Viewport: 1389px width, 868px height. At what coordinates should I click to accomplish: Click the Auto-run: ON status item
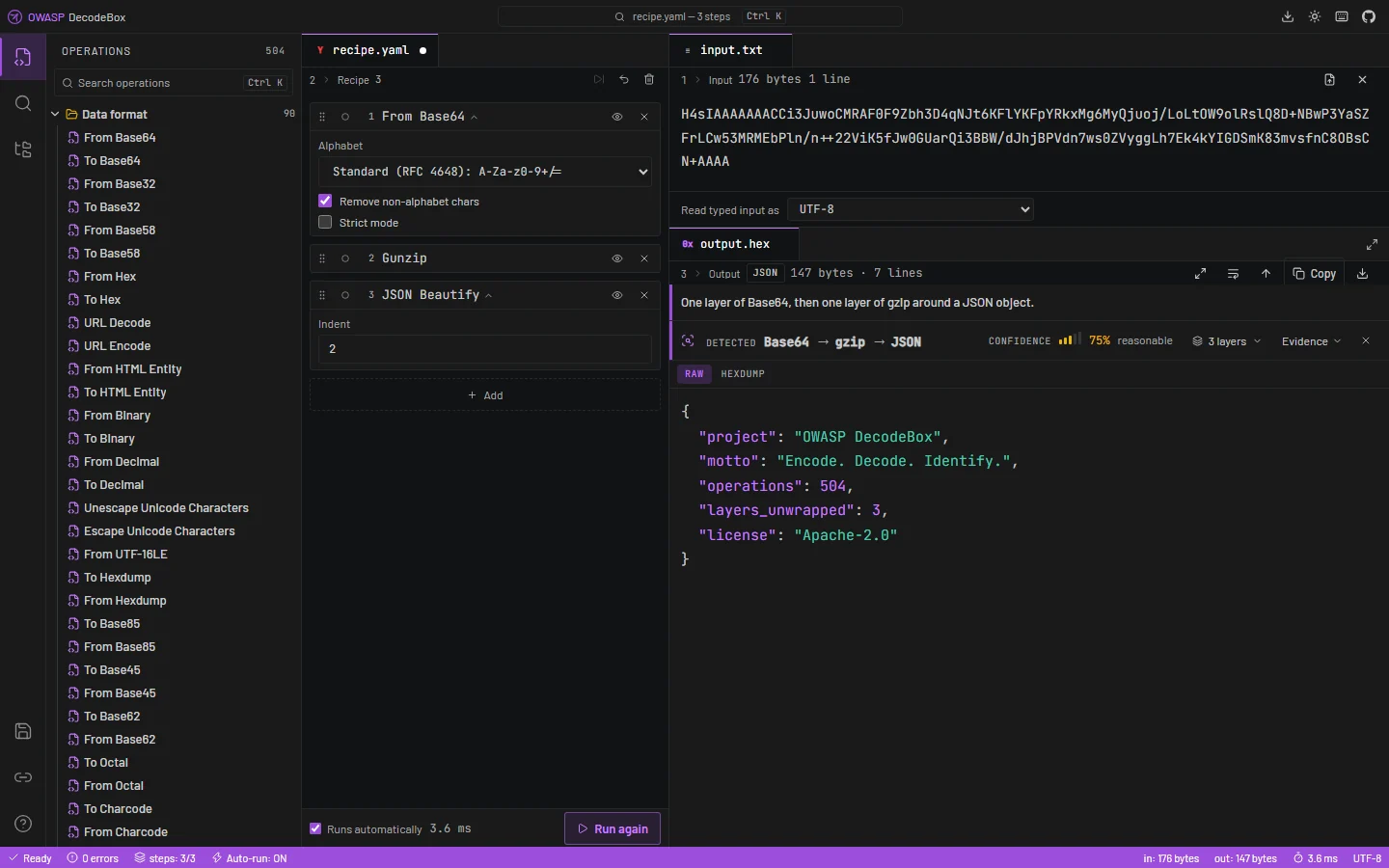[x=249, y=858]
